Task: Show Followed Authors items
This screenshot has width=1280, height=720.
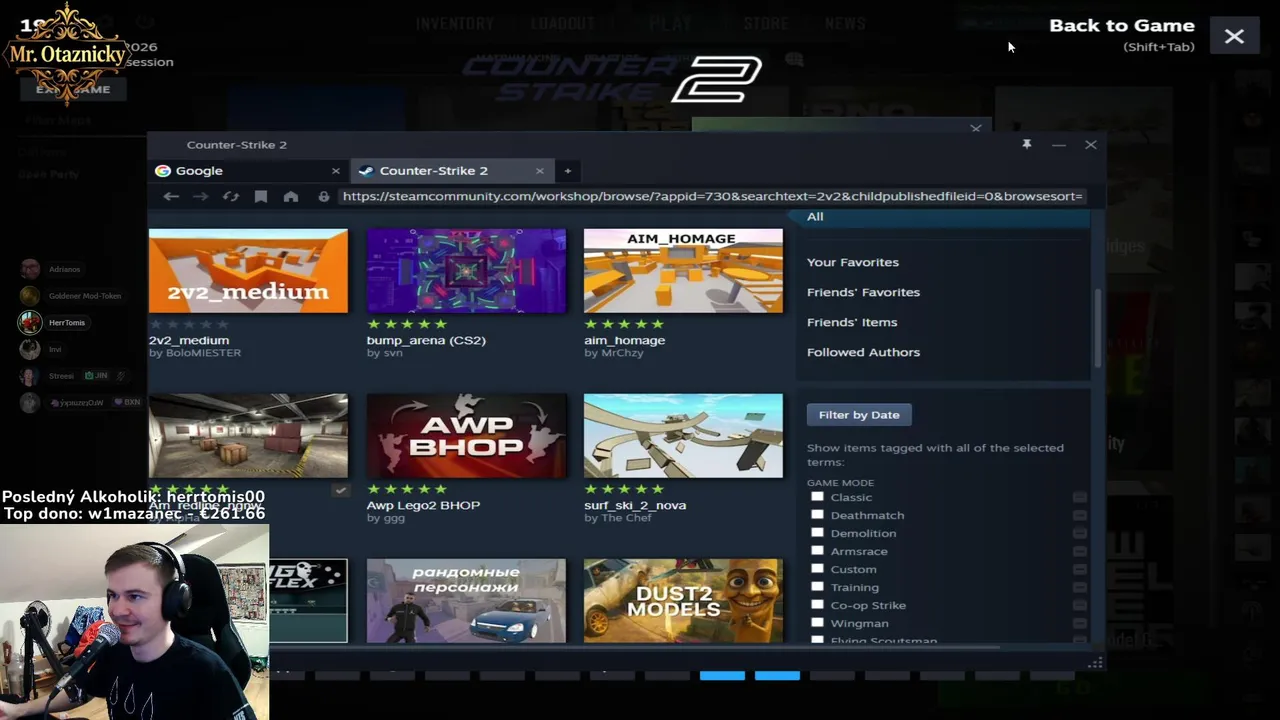Action: pos(863,352)
